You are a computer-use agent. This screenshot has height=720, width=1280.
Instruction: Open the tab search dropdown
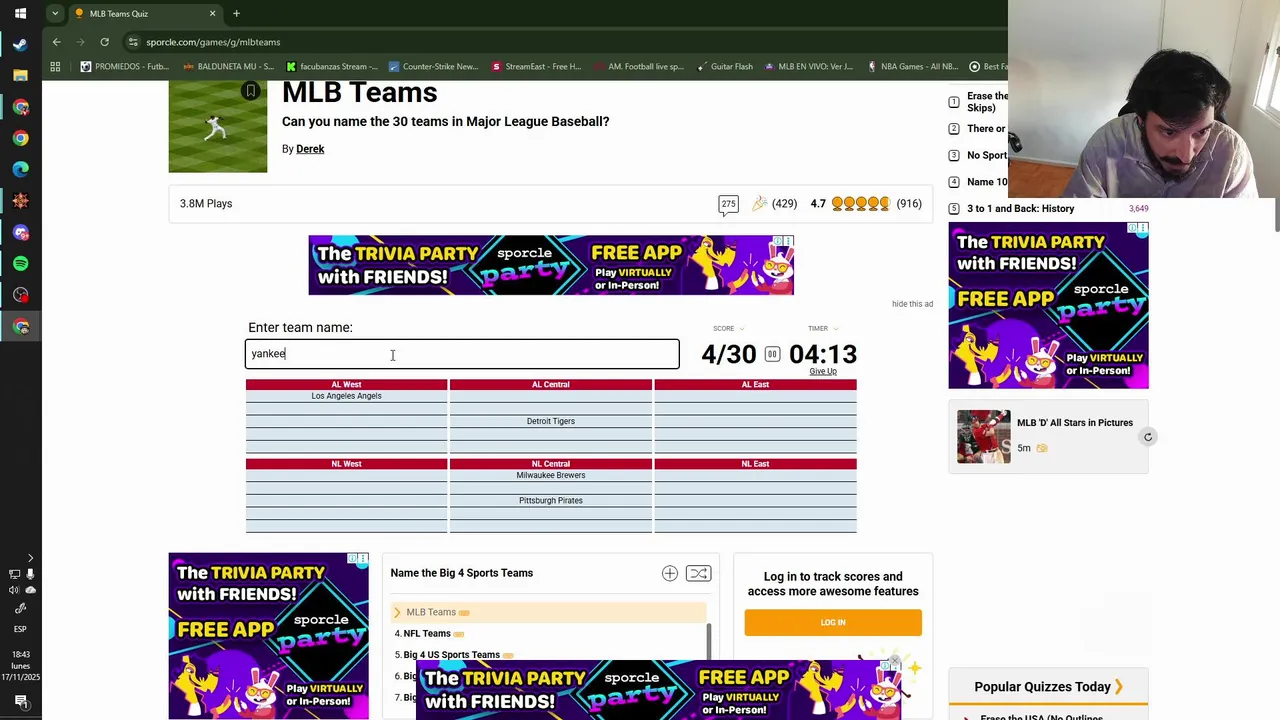click(x=55, y=14)
